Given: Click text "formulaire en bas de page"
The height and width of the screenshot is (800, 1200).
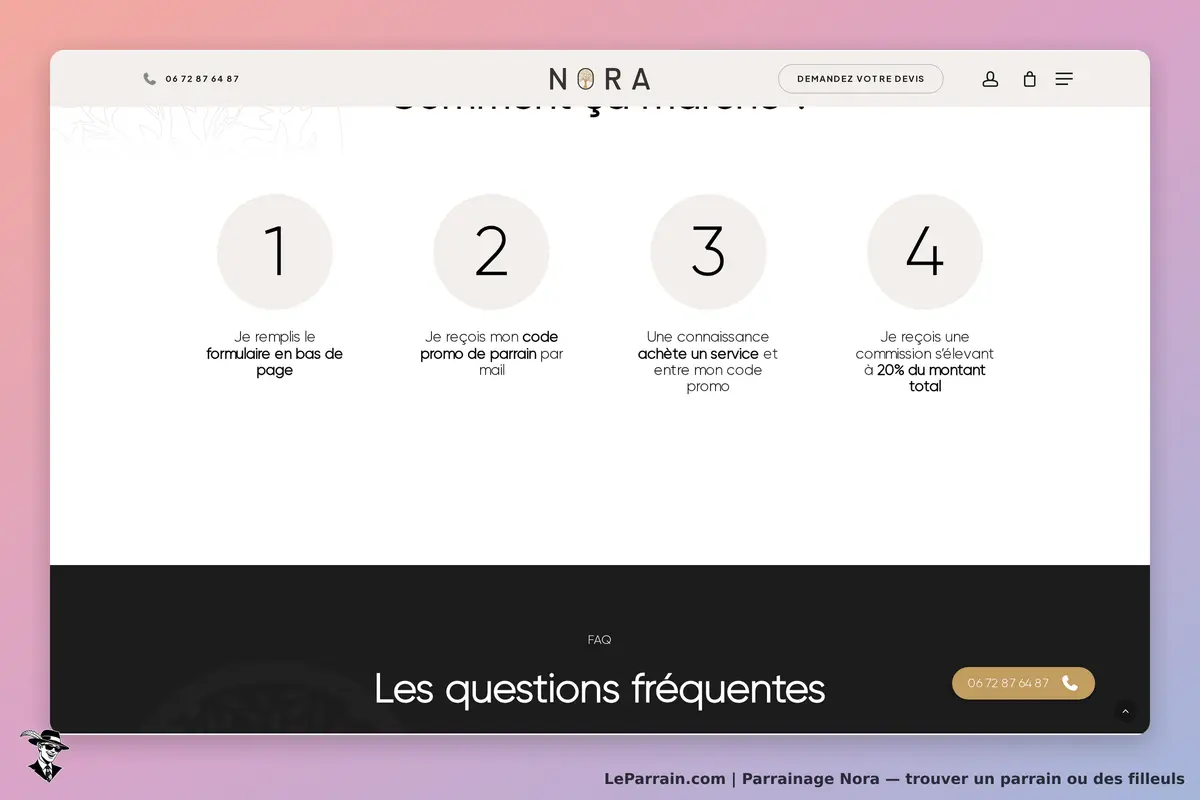Looking at the screenshot, I should [x=275, y=362].
